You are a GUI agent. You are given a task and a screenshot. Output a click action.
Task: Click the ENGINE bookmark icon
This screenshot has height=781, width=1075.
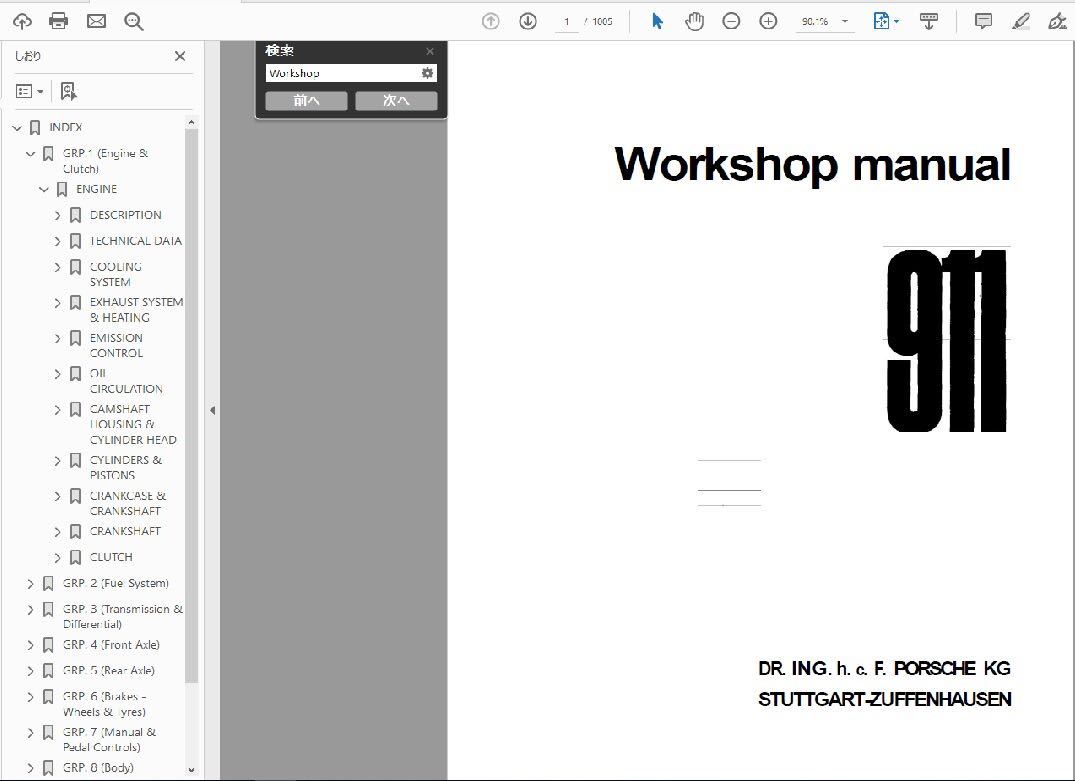click(62, 189)
